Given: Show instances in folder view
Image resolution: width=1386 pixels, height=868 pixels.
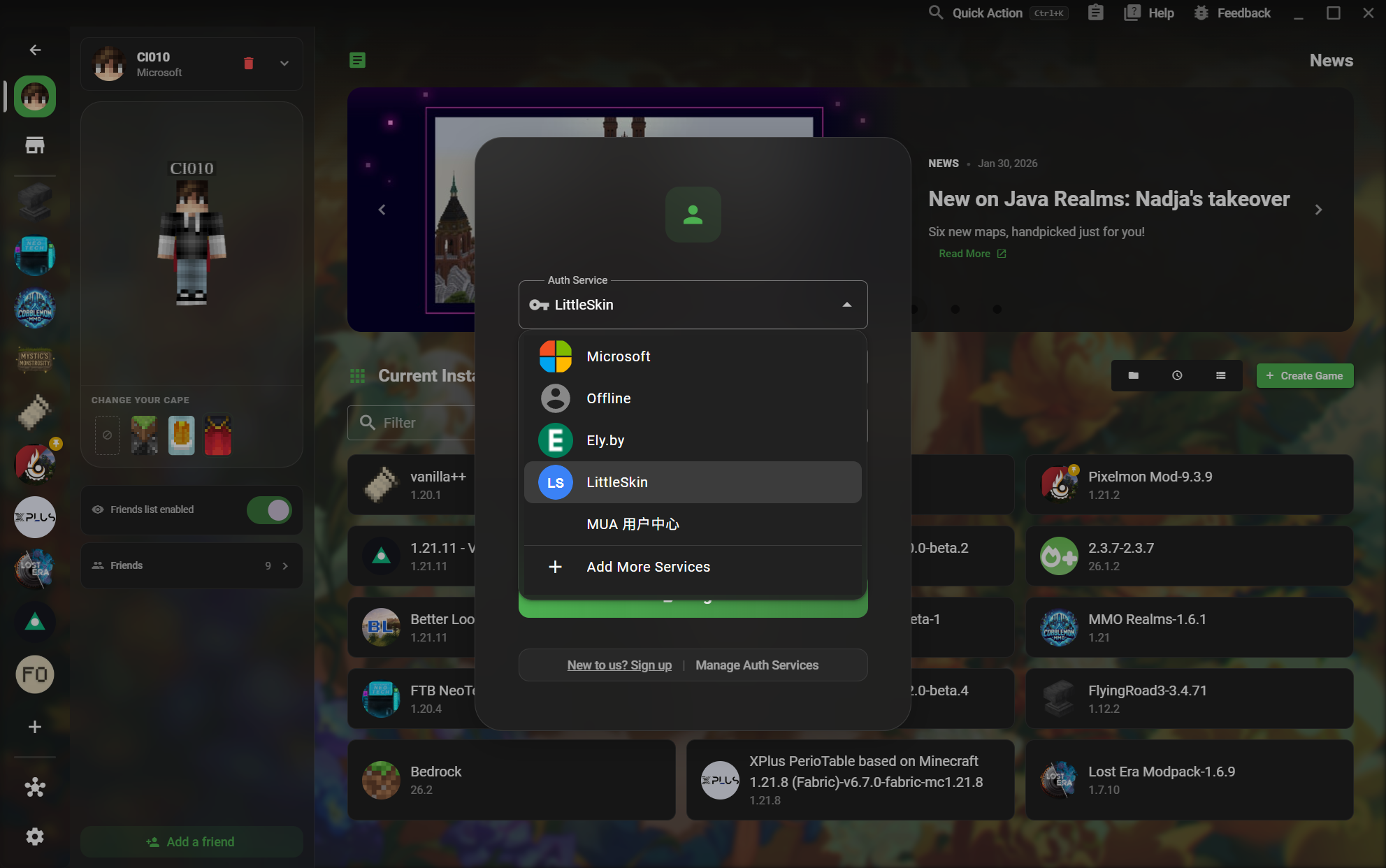Looking at the screenshot, I should point(1133,376).
